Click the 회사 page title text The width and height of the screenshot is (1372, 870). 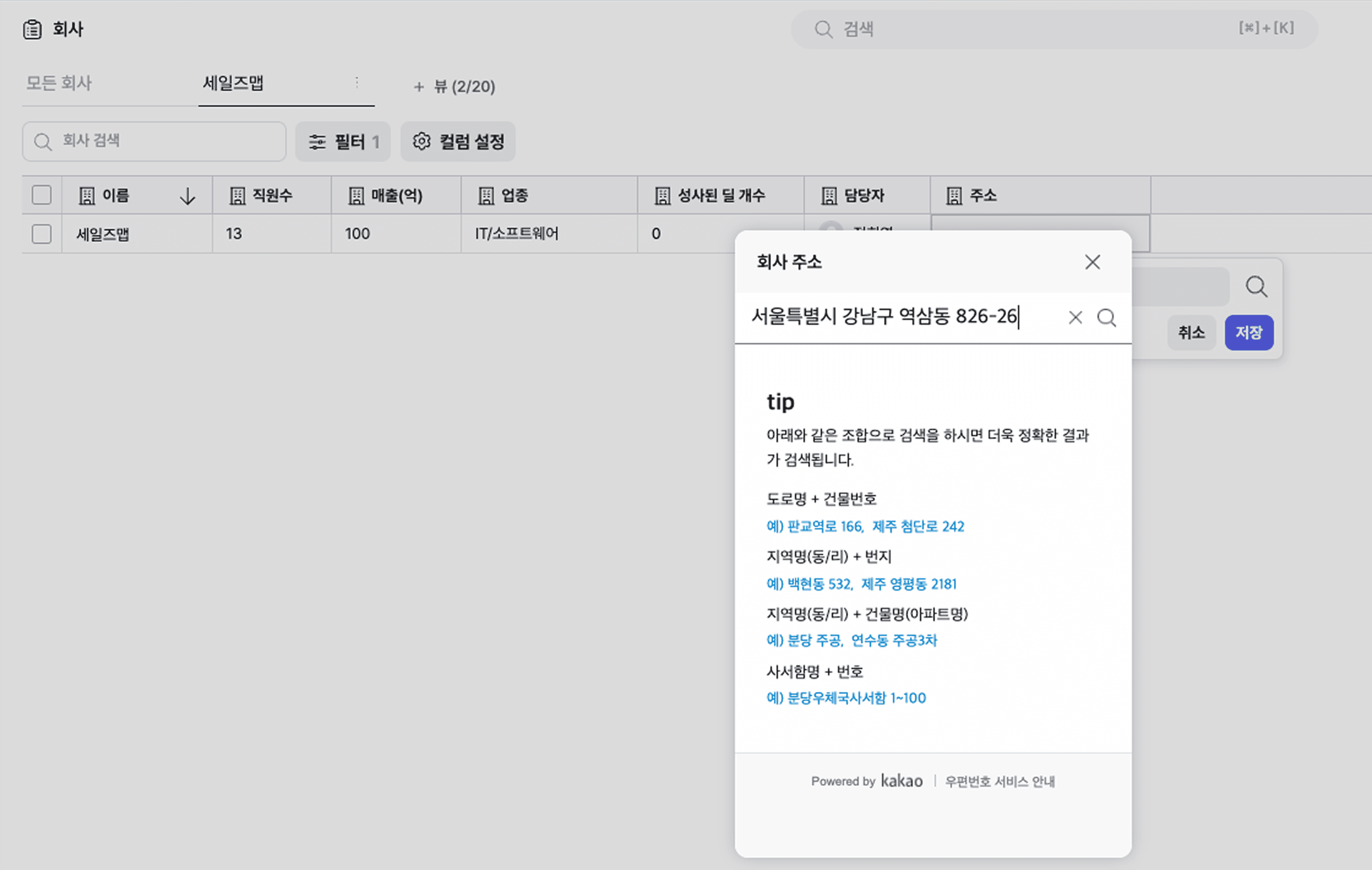pyautogui.click(x=68, y=29)
